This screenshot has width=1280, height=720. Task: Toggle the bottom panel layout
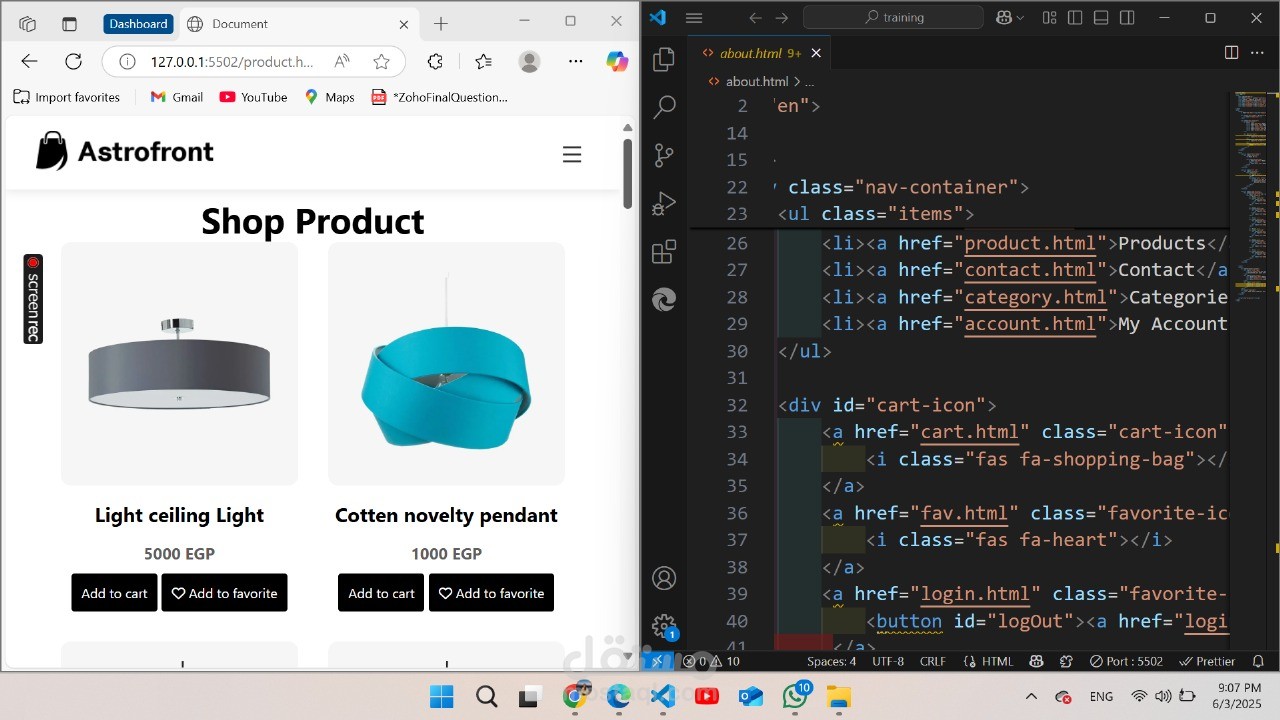click(1101, 18)
